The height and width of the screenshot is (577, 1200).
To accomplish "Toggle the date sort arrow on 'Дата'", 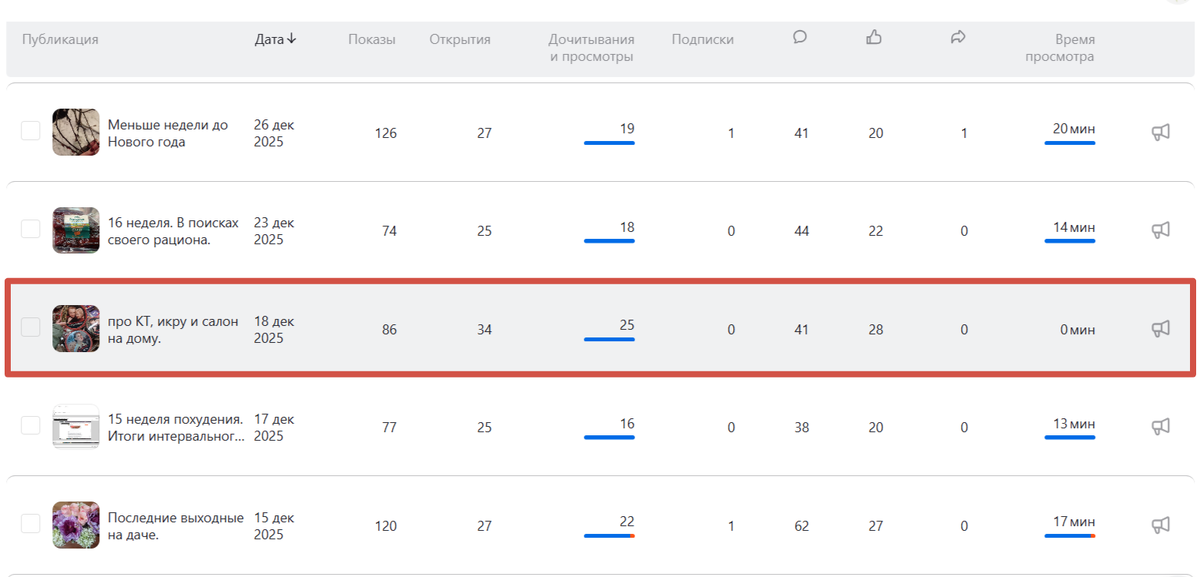I will [291, 38].
